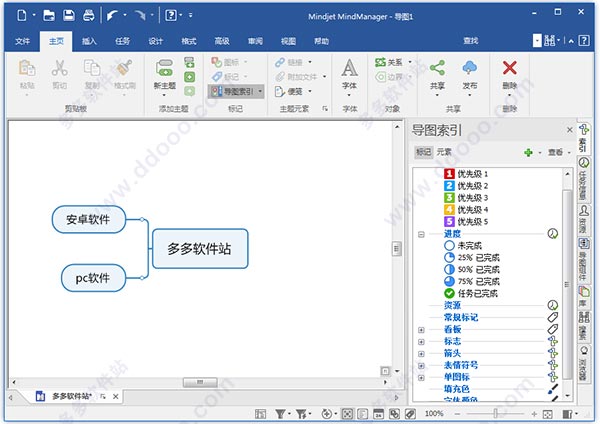600x424 pixels.
Task: Click the 多多软件站 central topic
Action: pyautogui.click(x=200, y=249)
